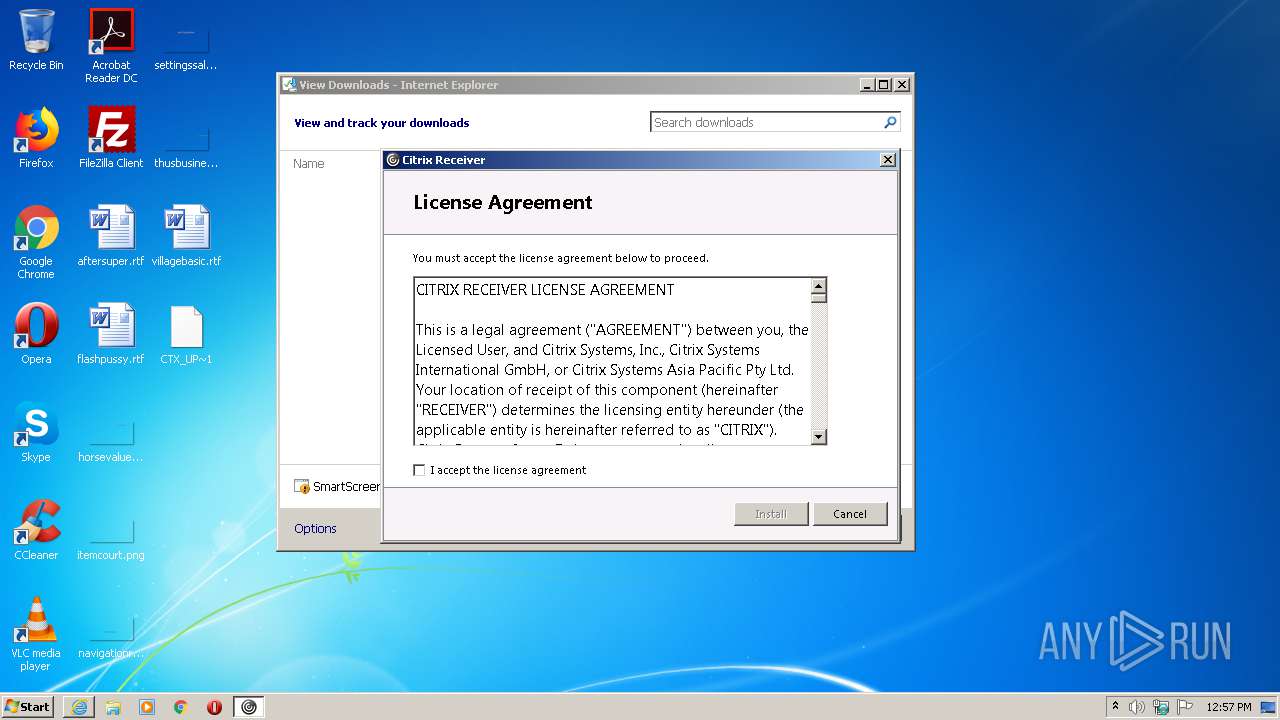
Task: Click the search magnifier in View Downloads
Action: click(890, 122)
